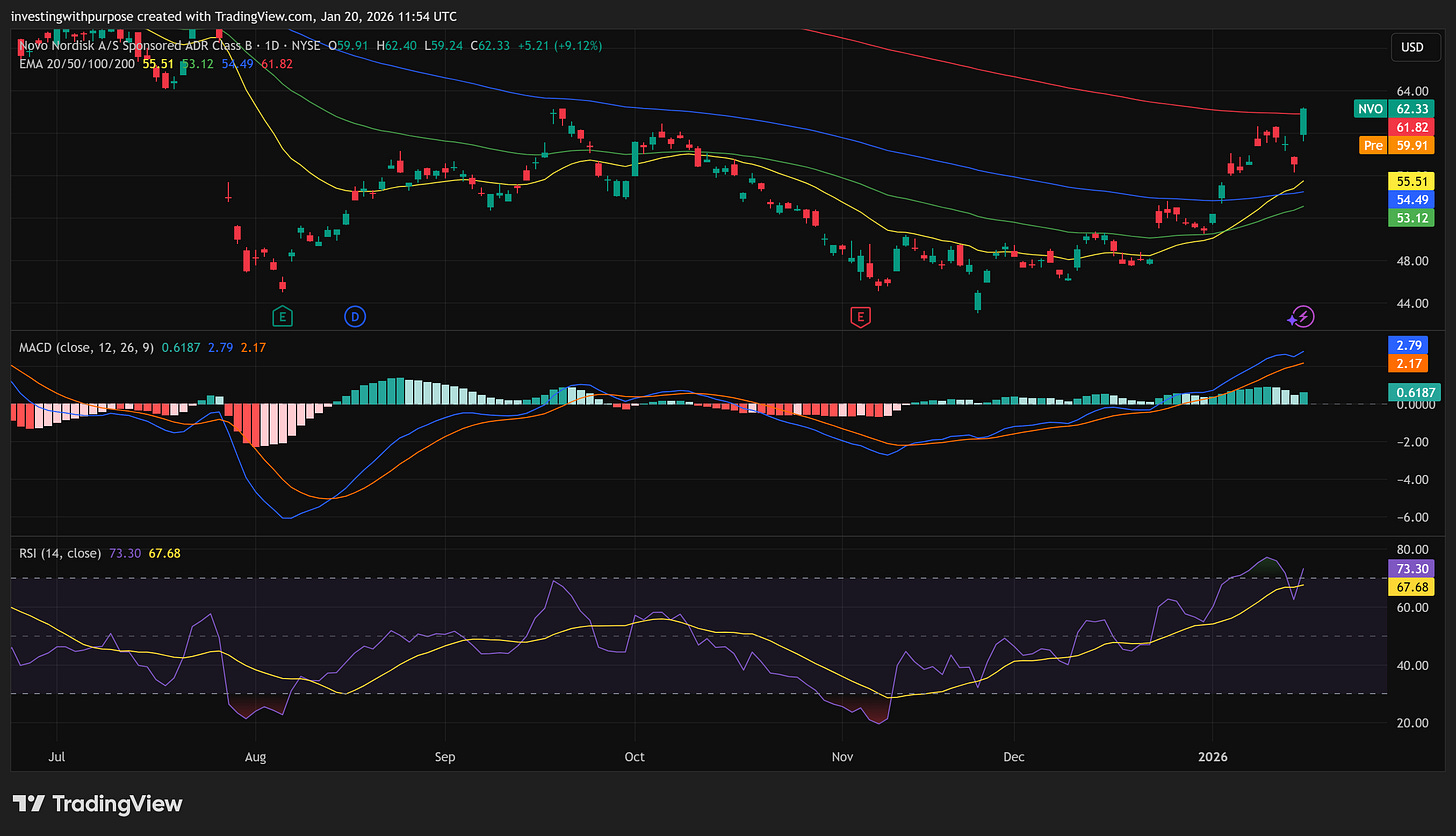Click the purple lightning event icon
The width and height of the screenshot is (1456, 836).
[1304, 317]
